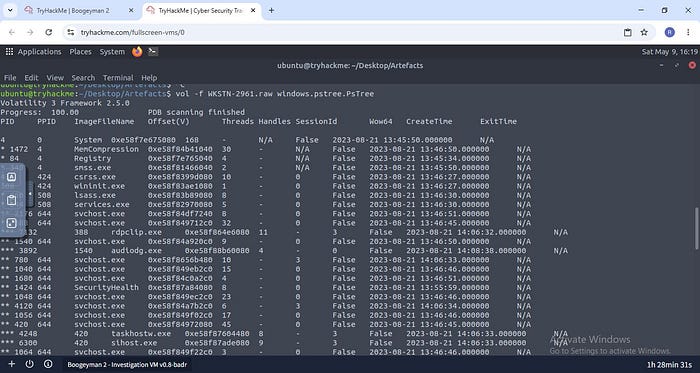Open the clipboard icon in VM side panel

(x=12, y=200)
